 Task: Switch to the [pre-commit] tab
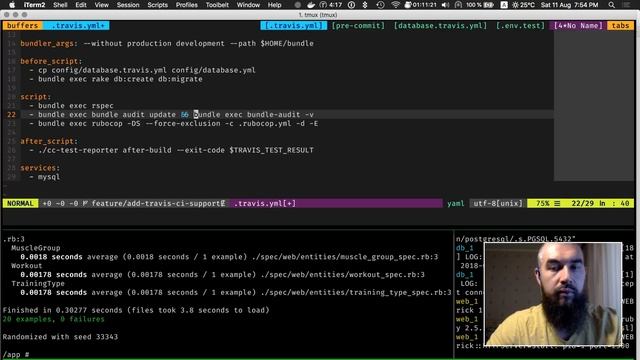tap(358, 25)
